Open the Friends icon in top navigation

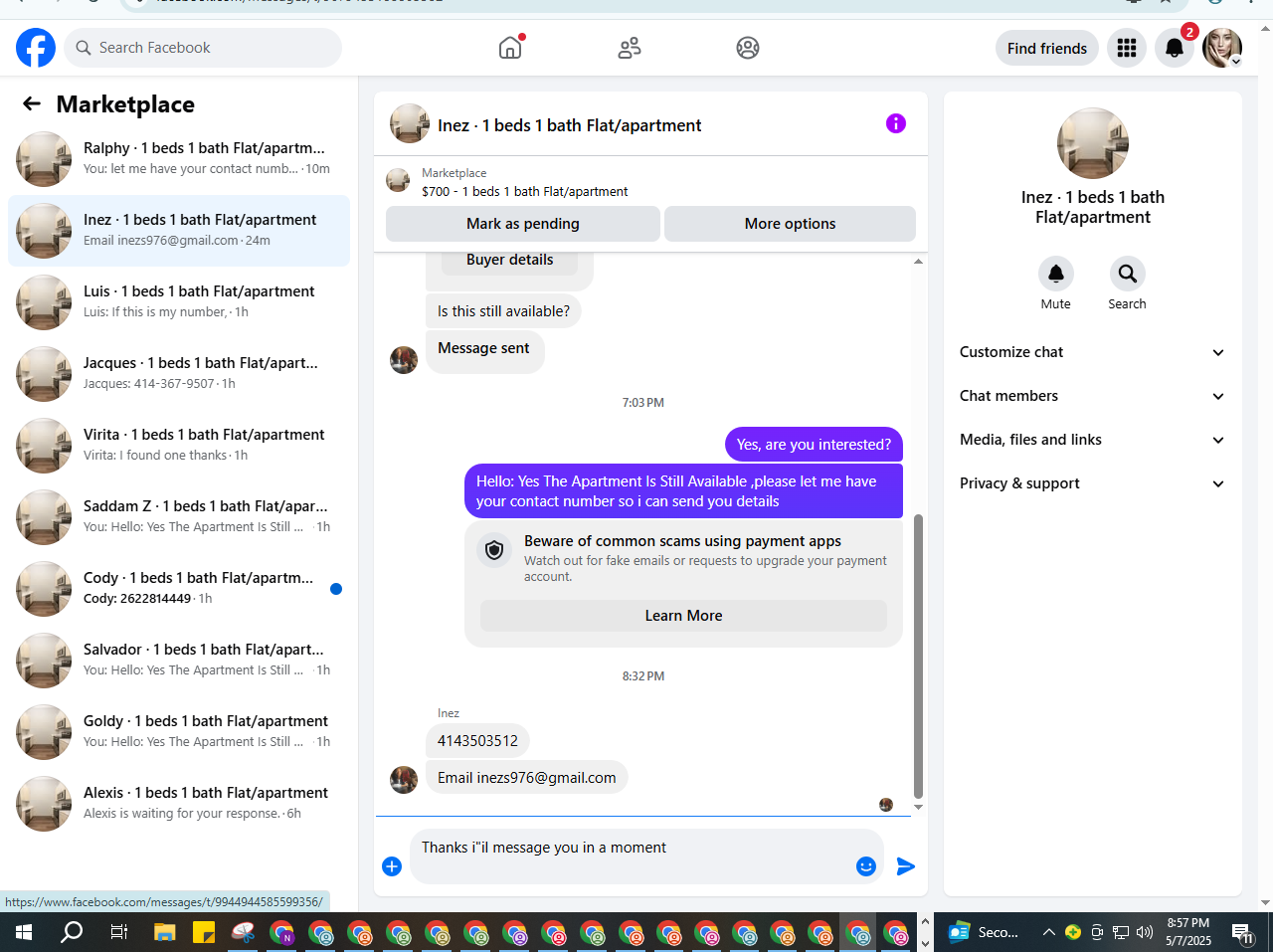click(x=630, y=48)
